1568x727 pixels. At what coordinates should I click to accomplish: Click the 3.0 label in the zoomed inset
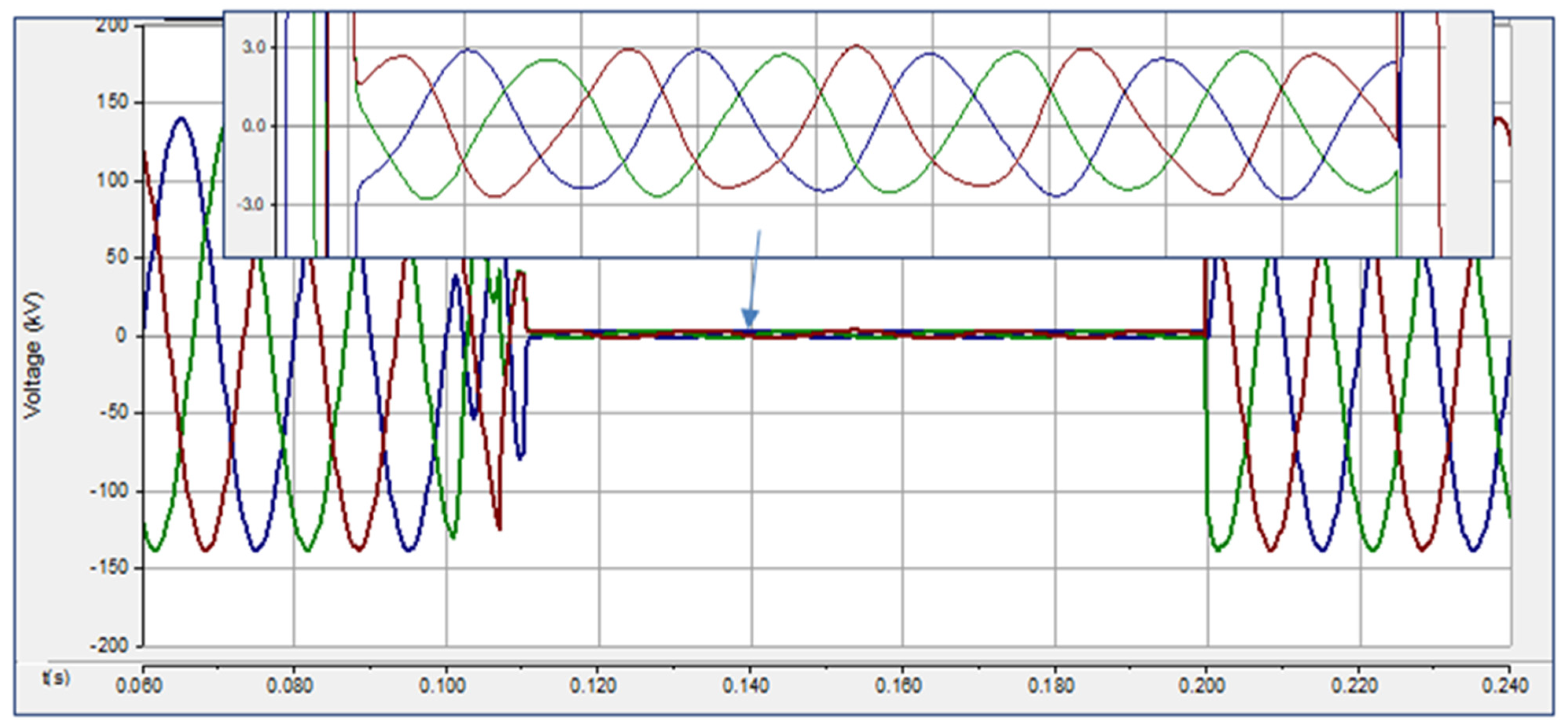pos(254,48)
